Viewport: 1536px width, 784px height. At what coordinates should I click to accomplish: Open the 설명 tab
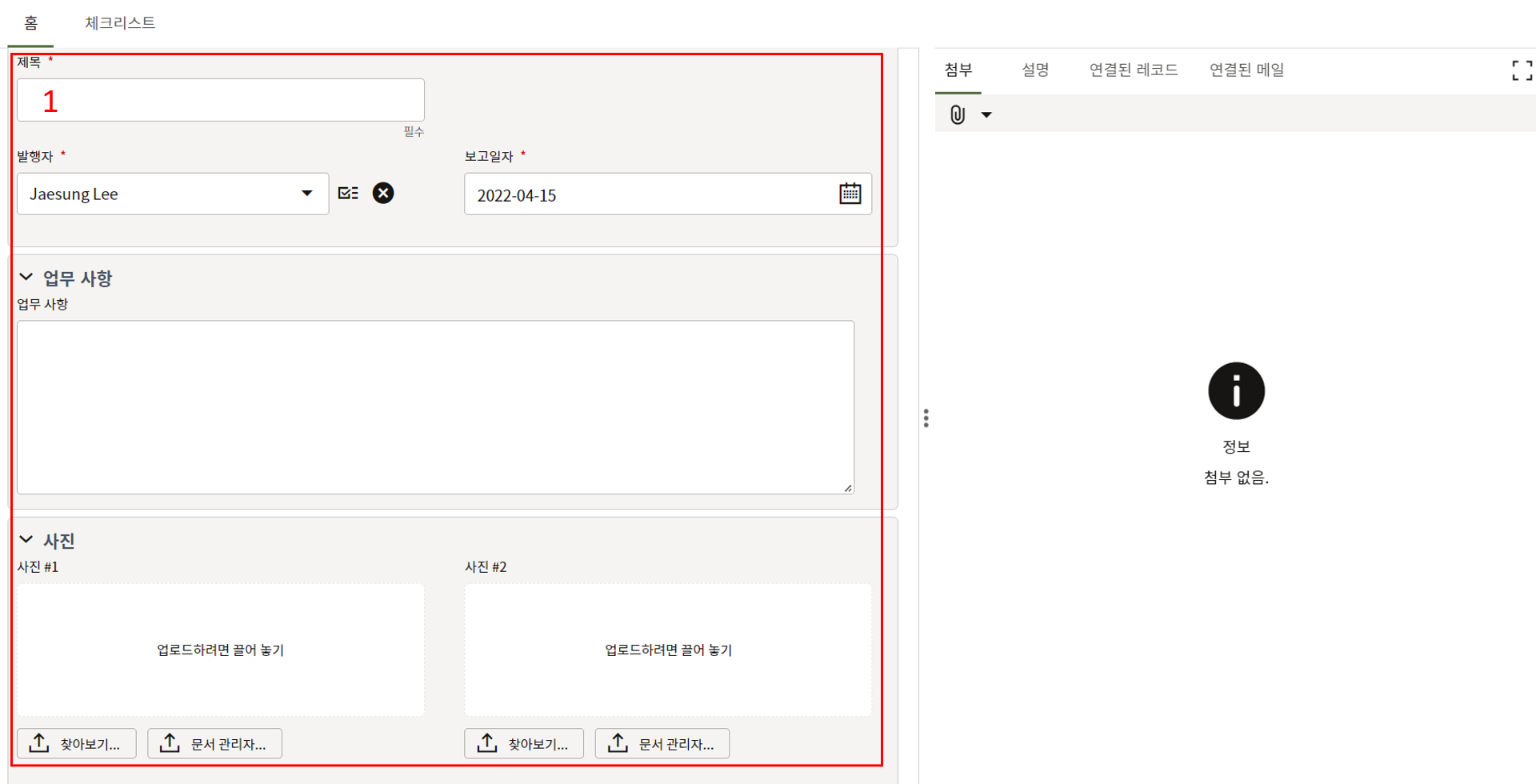tap(1034, 70)
